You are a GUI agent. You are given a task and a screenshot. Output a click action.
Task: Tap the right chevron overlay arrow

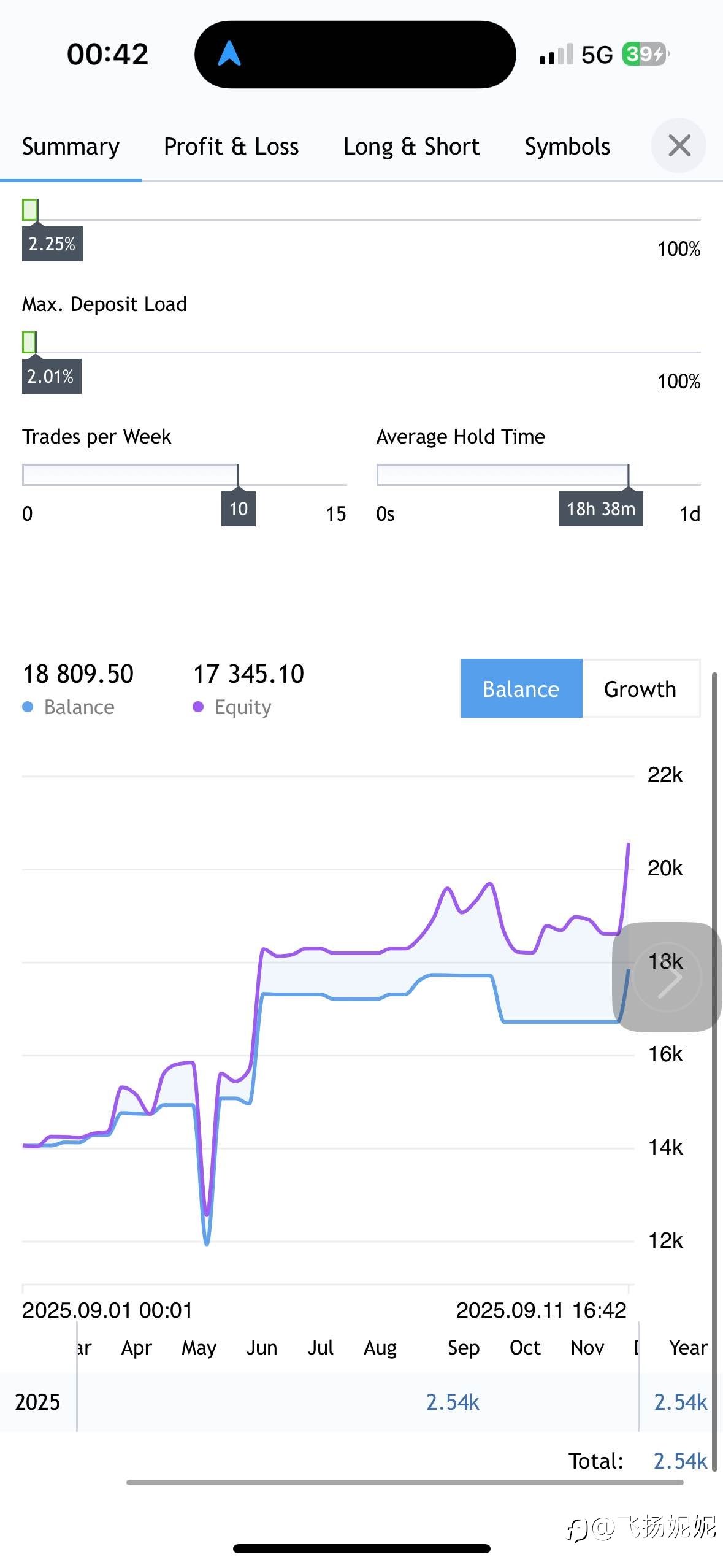(667, 977)
